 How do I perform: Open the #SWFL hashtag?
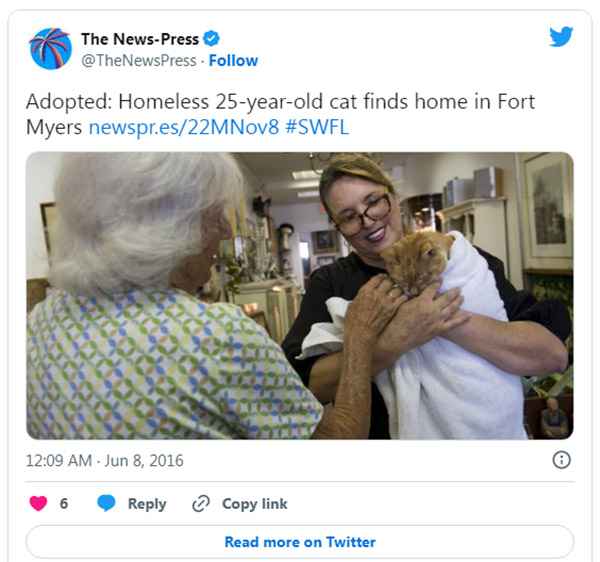click(x=317, y=127)
